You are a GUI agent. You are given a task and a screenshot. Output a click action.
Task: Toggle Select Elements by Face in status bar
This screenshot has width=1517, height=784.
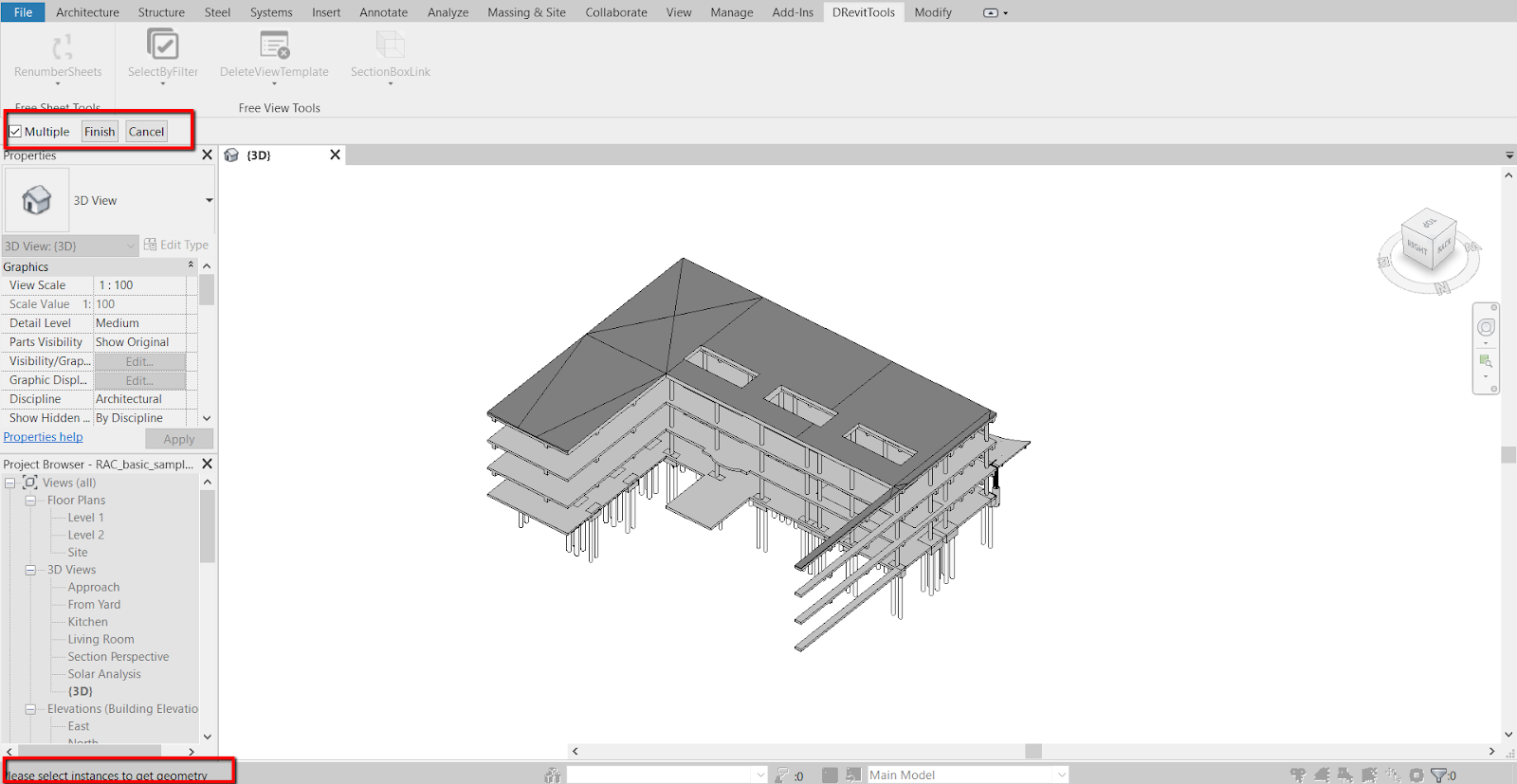pyautogui.click(x=1369, y=775)
